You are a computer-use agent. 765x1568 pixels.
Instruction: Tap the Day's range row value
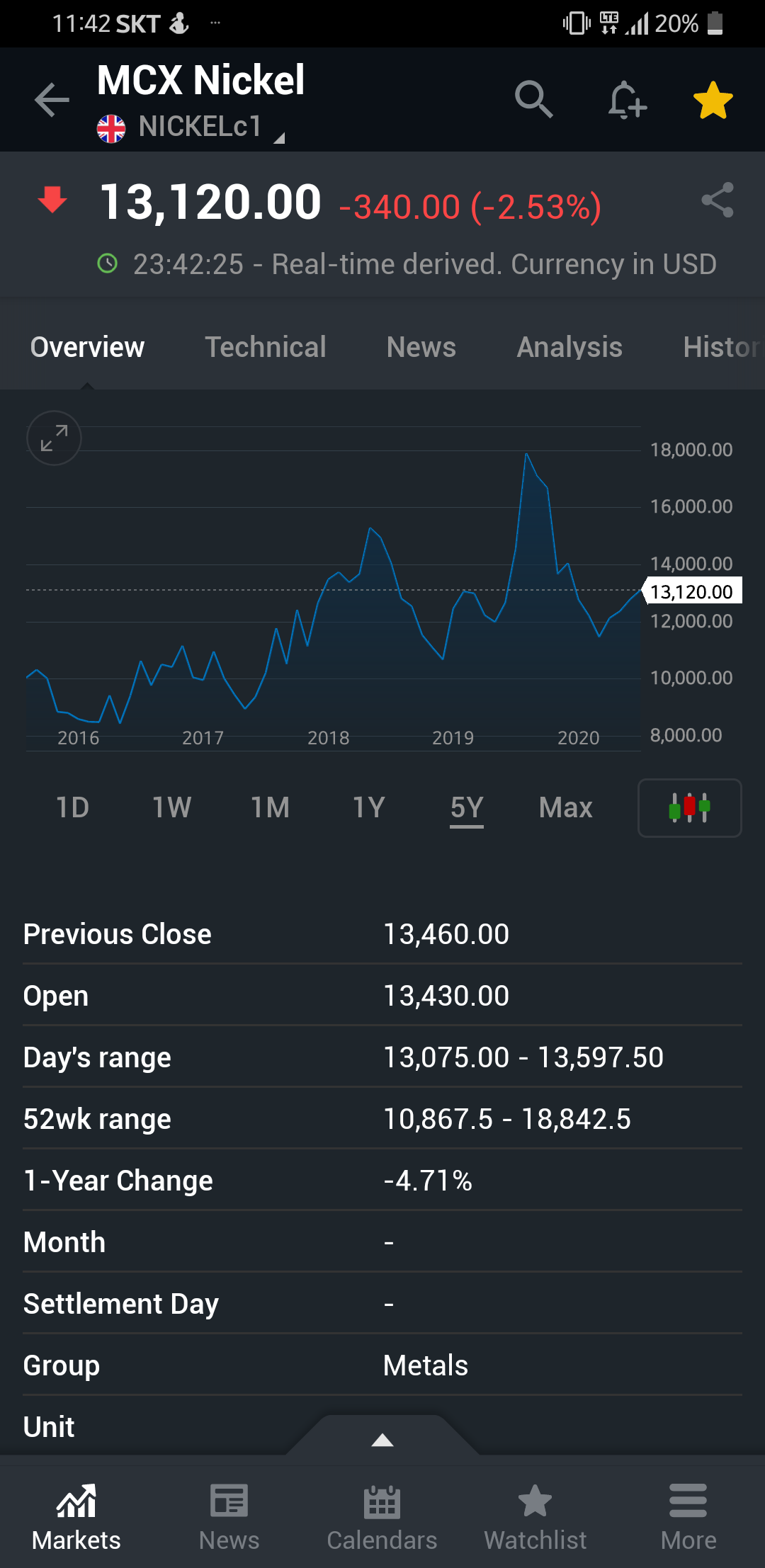coord(523,1057)
